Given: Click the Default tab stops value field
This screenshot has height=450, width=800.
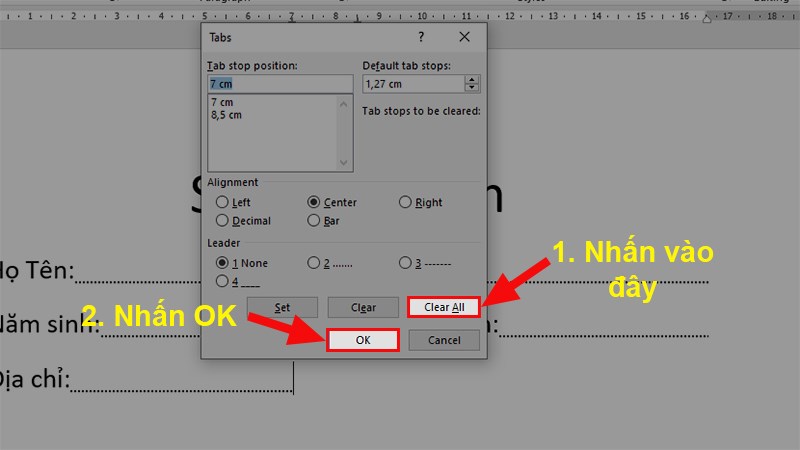Looking at the screenshot, I should click(413, 84).
